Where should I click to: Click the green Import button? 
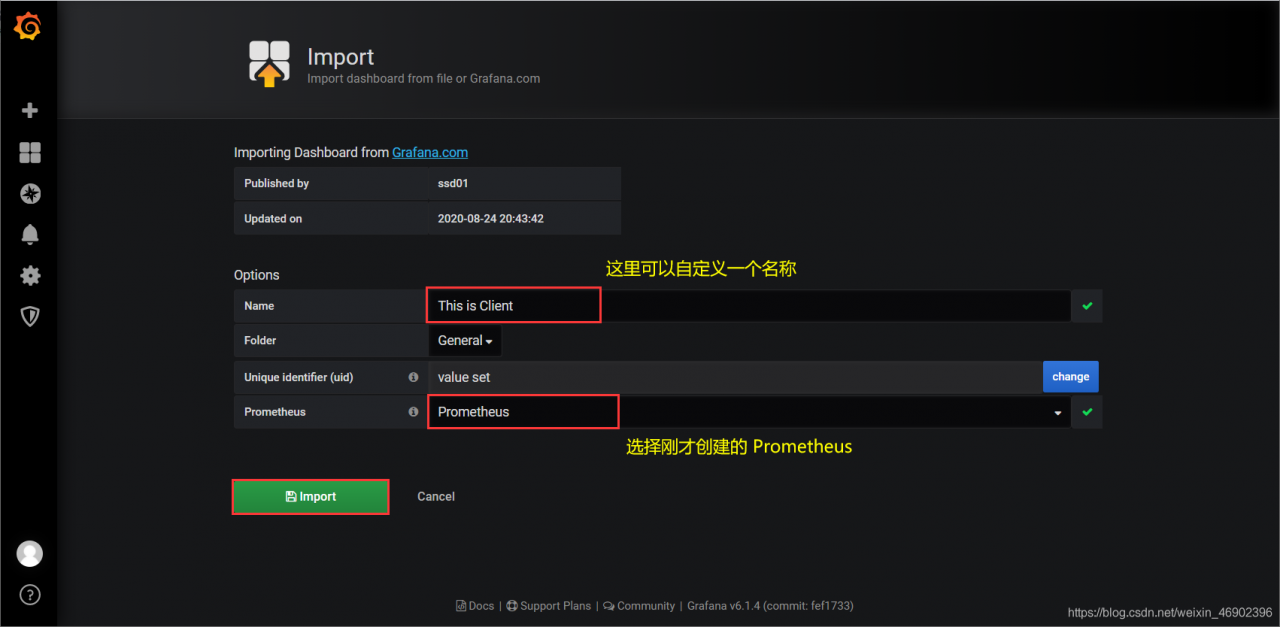[310, 497]
